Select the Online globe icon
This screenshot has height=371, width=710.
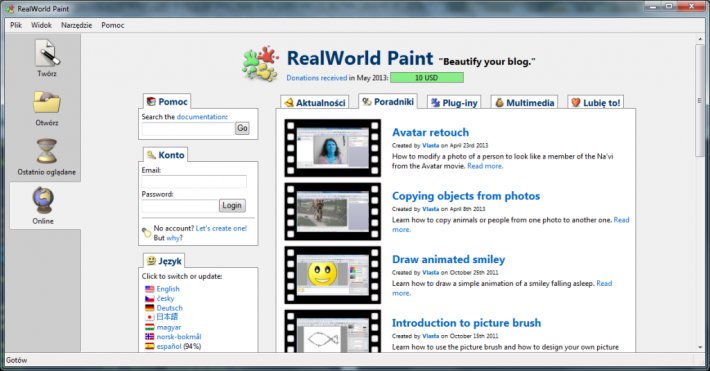pos(43,201)
